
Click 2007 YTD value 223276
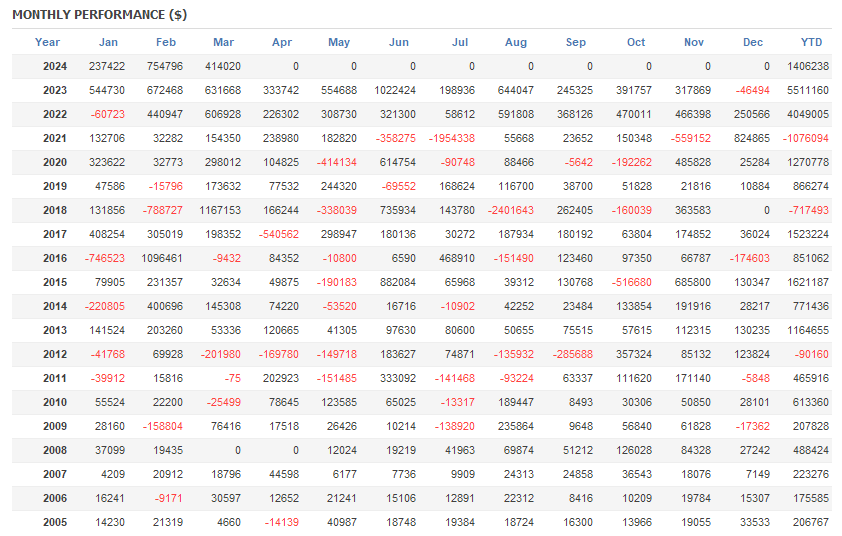click(x=811, y=474)
